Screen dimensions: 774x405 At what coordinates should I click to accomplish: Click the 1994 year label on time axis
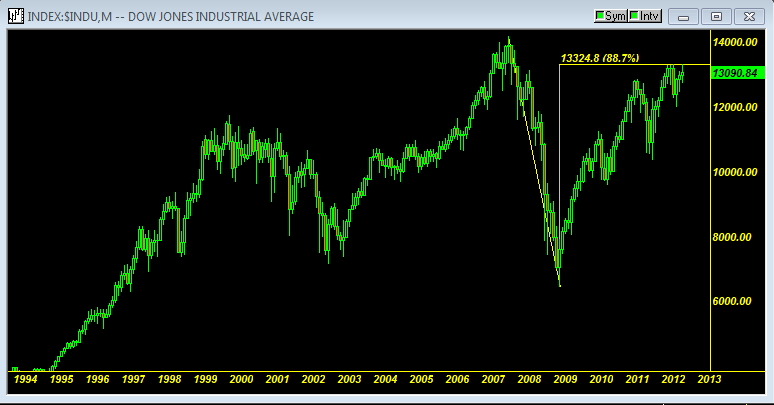click(x=26, y=379)
